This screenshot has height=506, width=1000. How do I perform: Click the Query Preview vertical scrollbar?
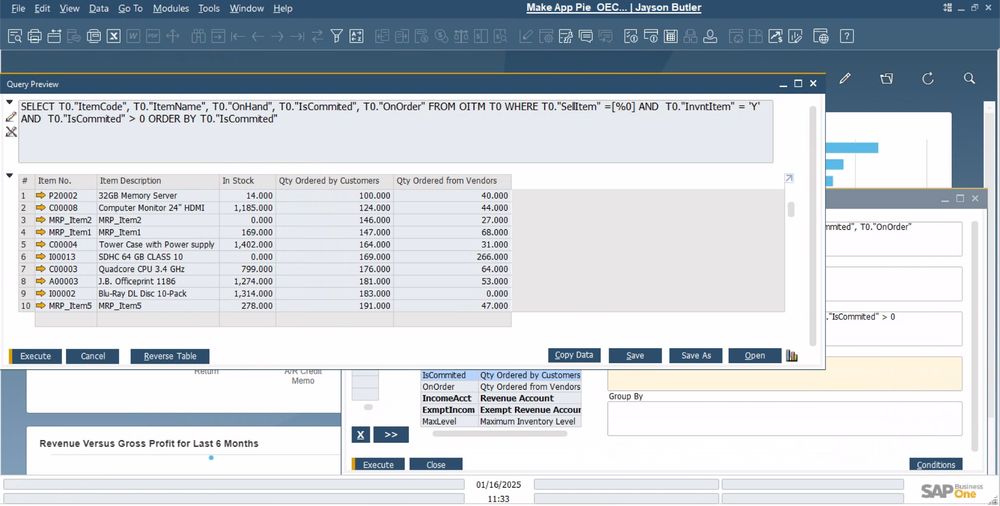[x=812, y=227]
